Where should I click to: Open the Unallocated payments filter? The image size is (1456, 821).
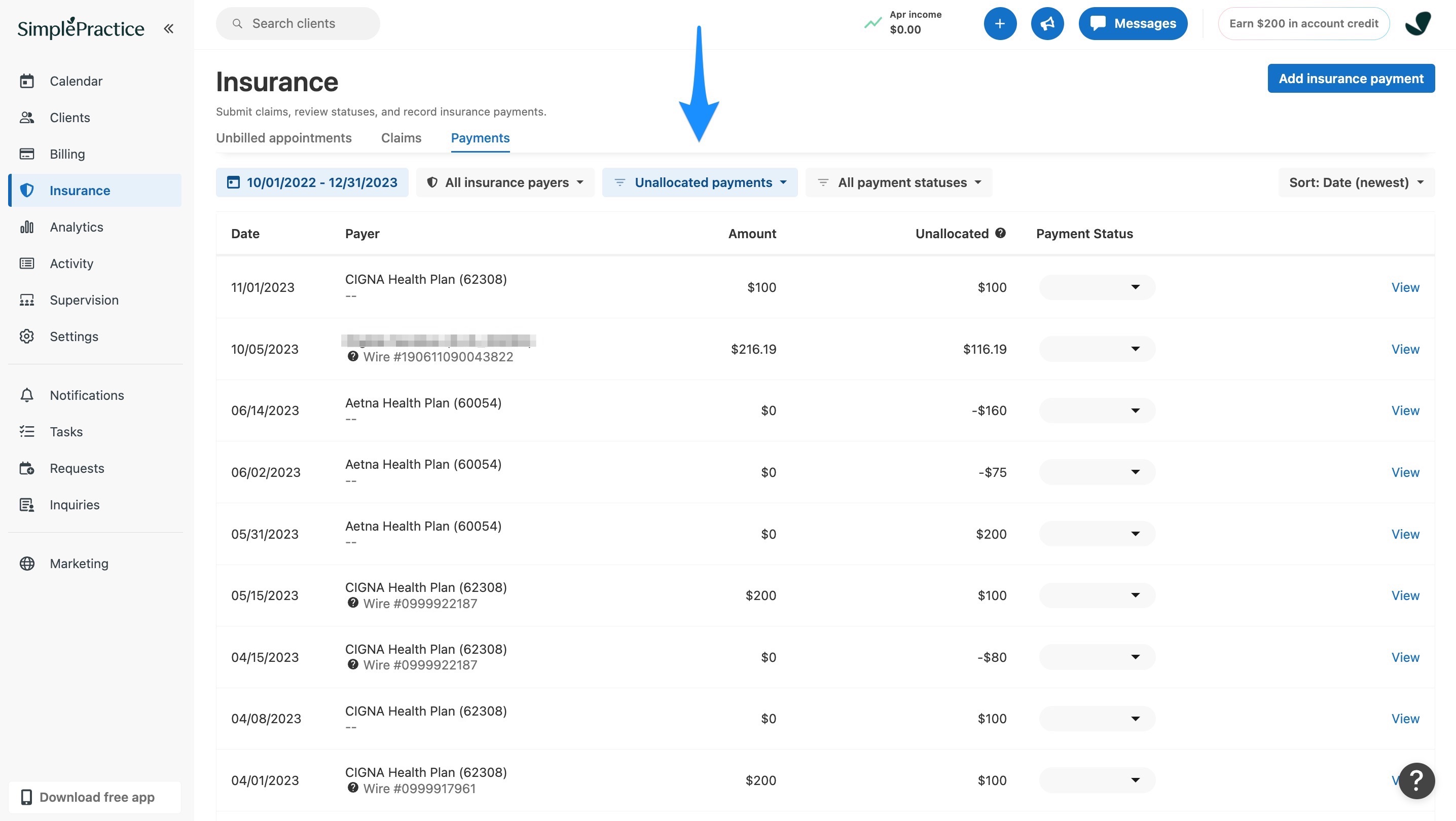point(700,182)
